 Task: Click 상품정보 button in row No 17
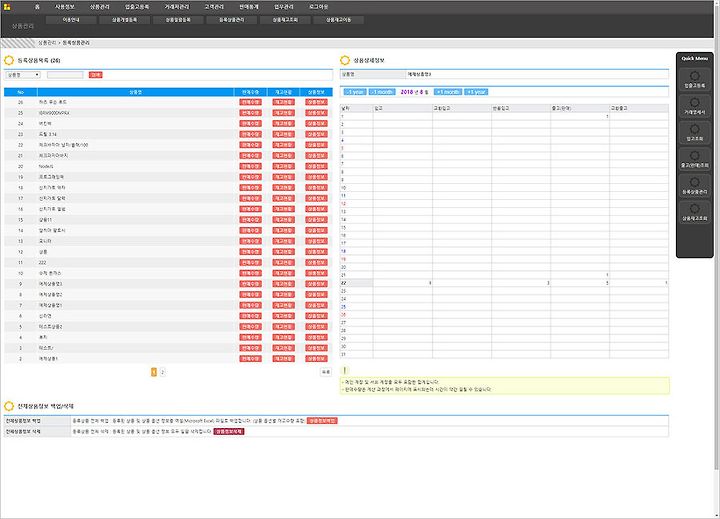[x=316, y=198]
